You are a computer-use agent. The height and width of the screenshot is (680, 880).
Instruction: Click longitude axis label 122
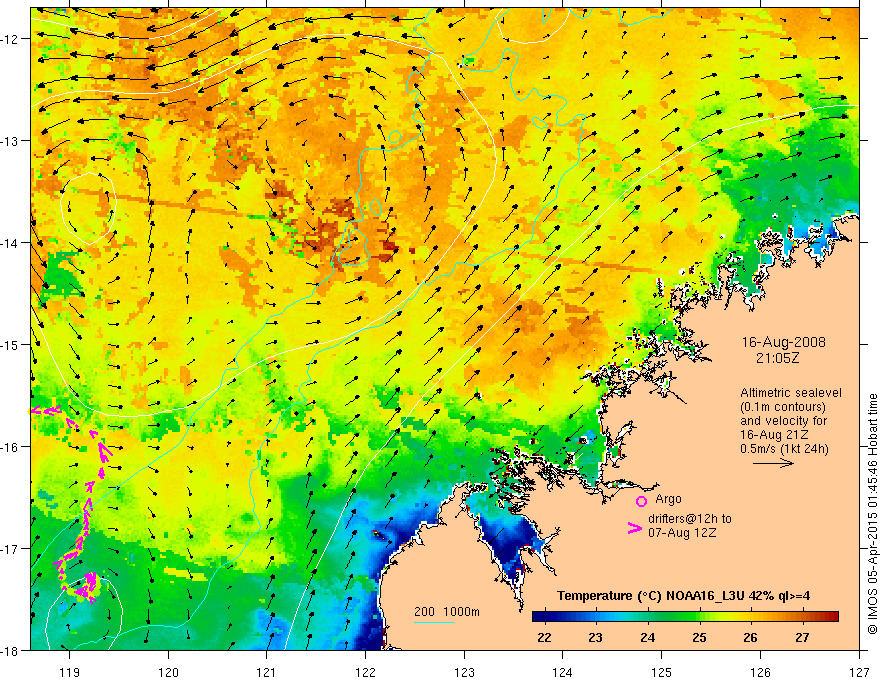[365, 672]
